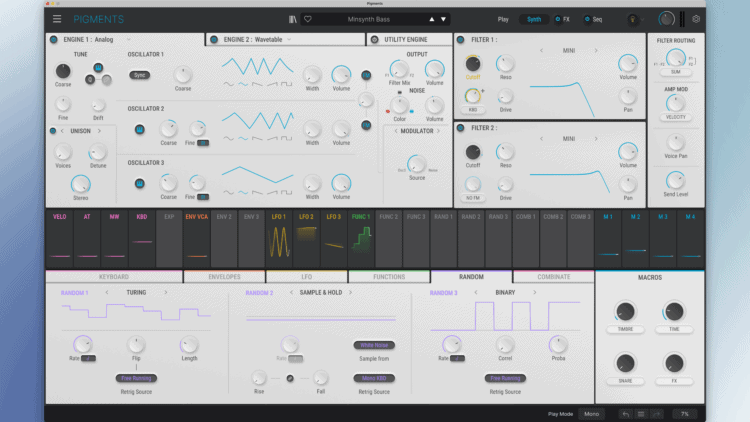Select the FUNC 1 modulation source slot
This screenshot has width=750, height=422.
[x=361, y=238]
